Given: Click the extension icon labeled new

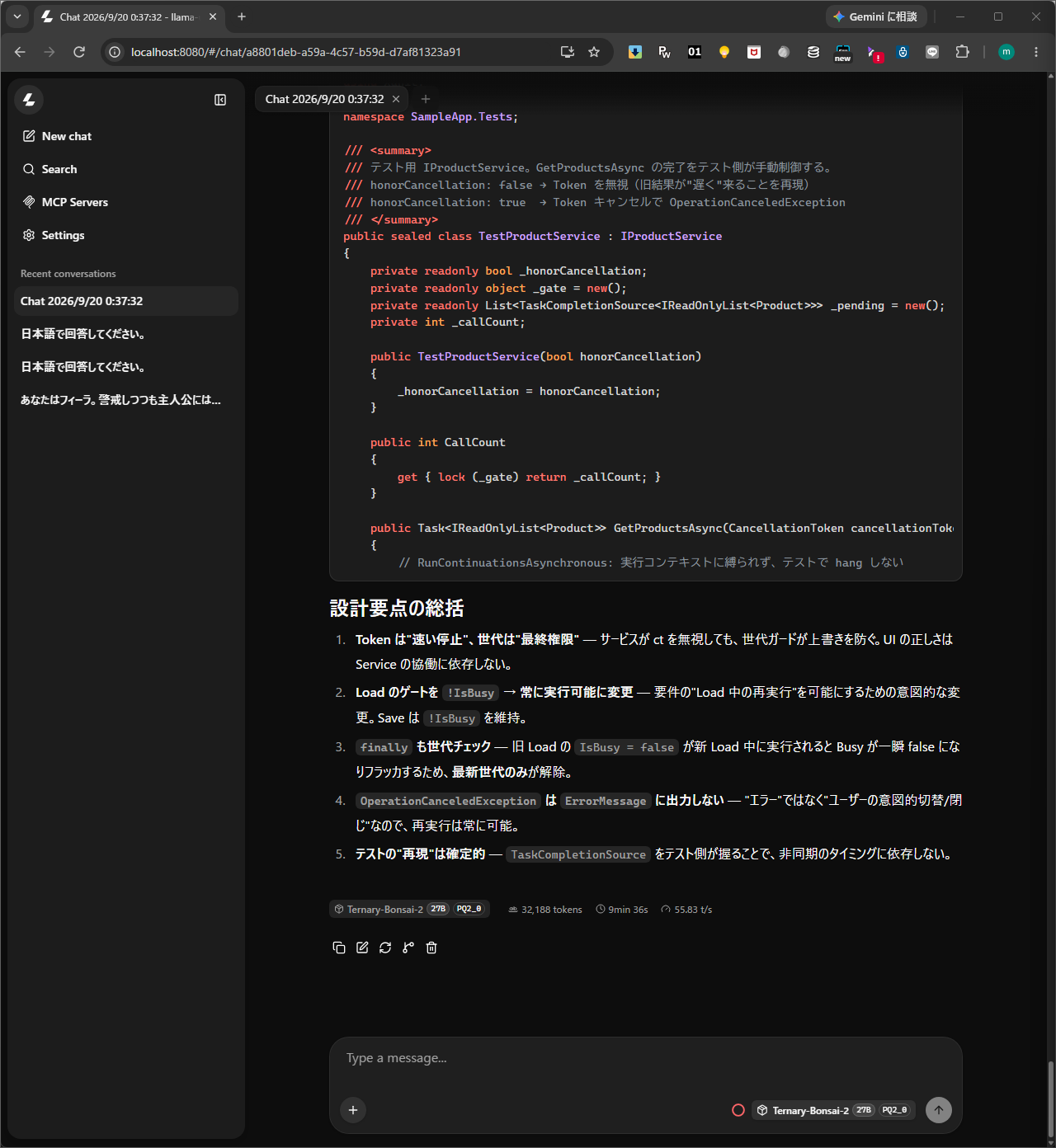Looking at the screenshot, I should tap(843, 53).
